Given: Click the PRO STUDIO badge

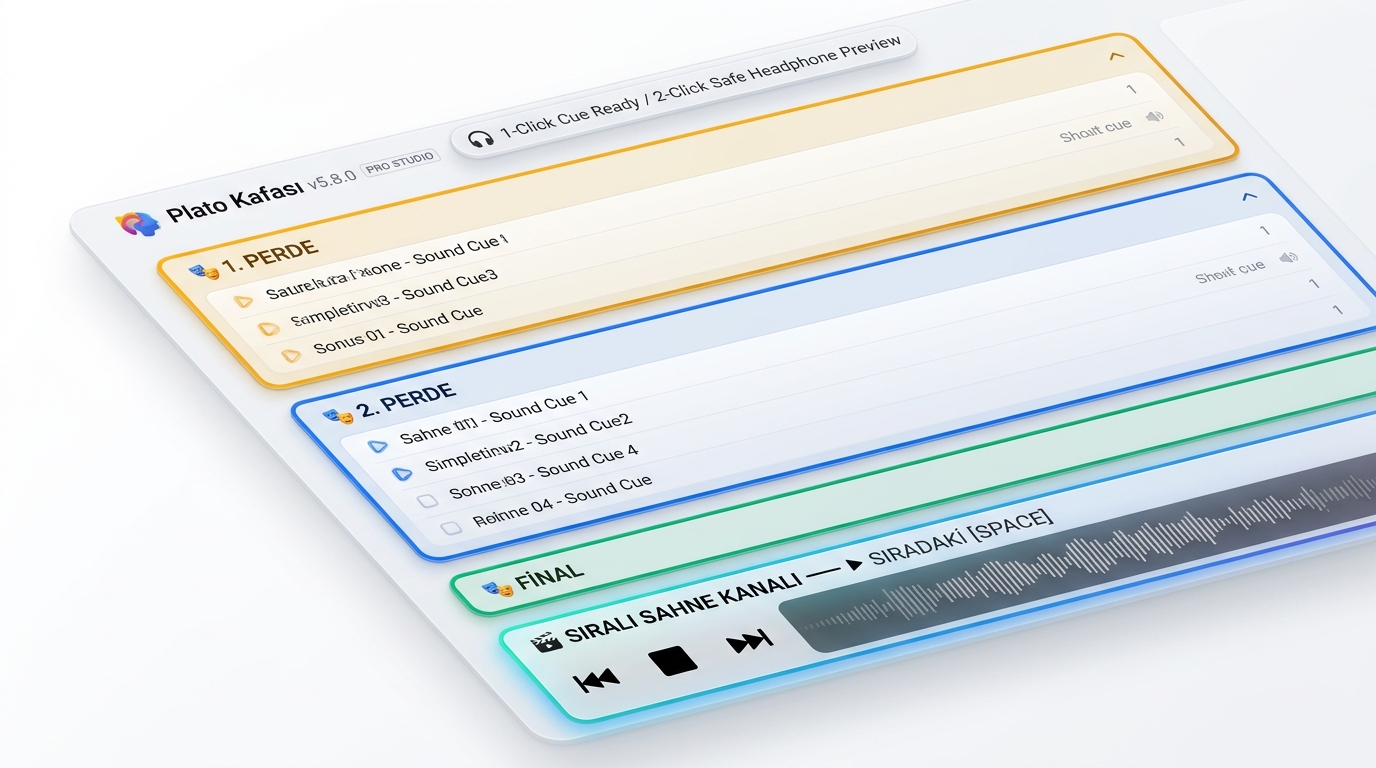Looking at the screenshot, I should pos(401,162).
